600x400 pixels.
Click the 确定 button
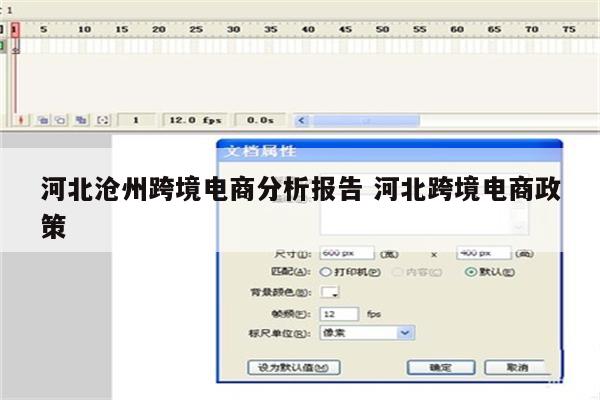coord(441,368)
